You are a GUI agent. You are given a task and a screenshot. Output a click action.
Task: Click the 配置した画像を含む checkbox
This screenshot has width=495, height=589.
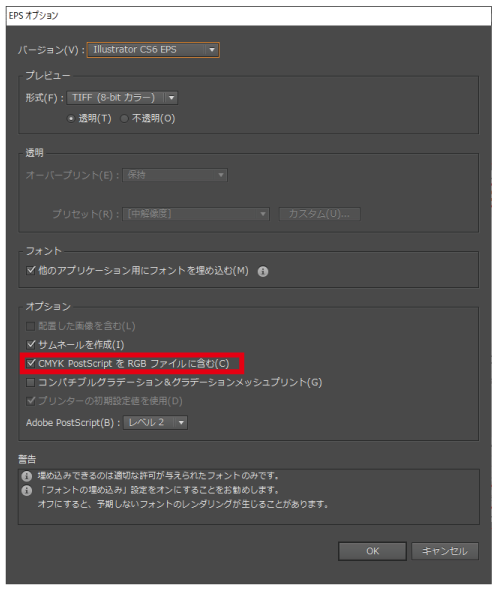(31, 326)
